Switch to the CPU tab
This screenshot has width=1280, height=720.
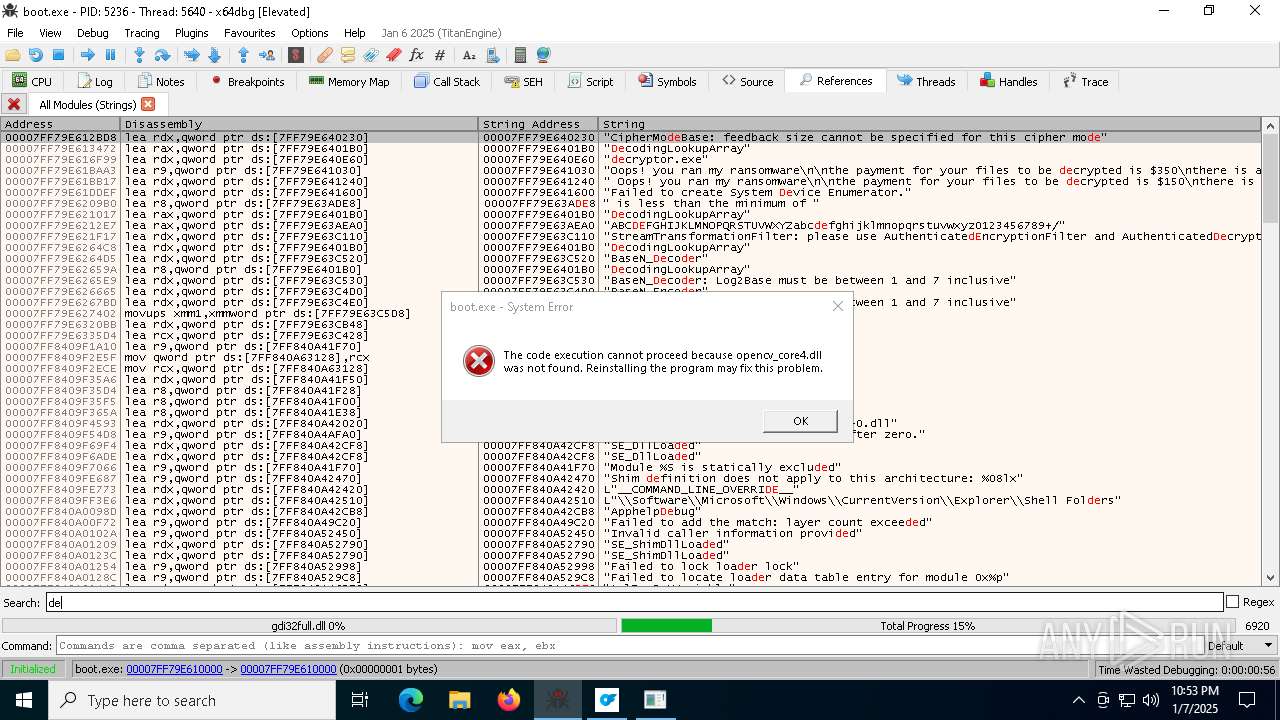[32, 82]
